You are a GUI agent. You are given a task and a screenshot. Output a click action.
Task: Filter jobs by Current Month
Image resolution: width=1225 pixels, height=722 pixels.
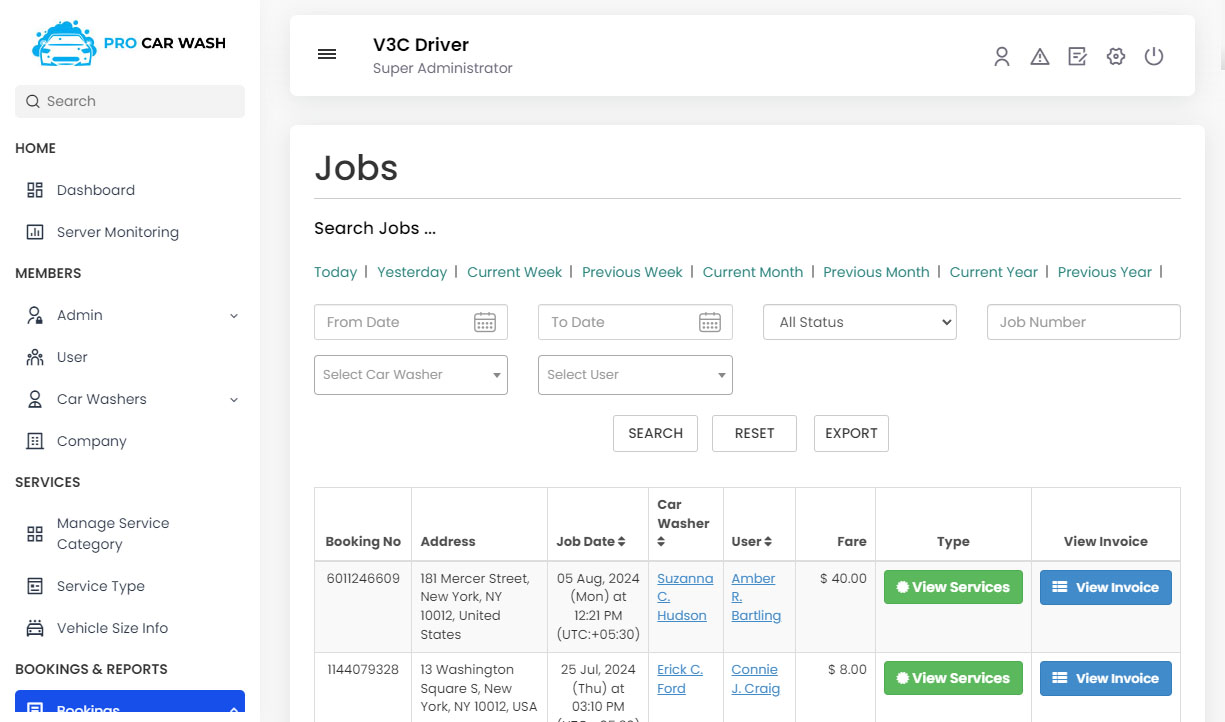tap(753, 272)
